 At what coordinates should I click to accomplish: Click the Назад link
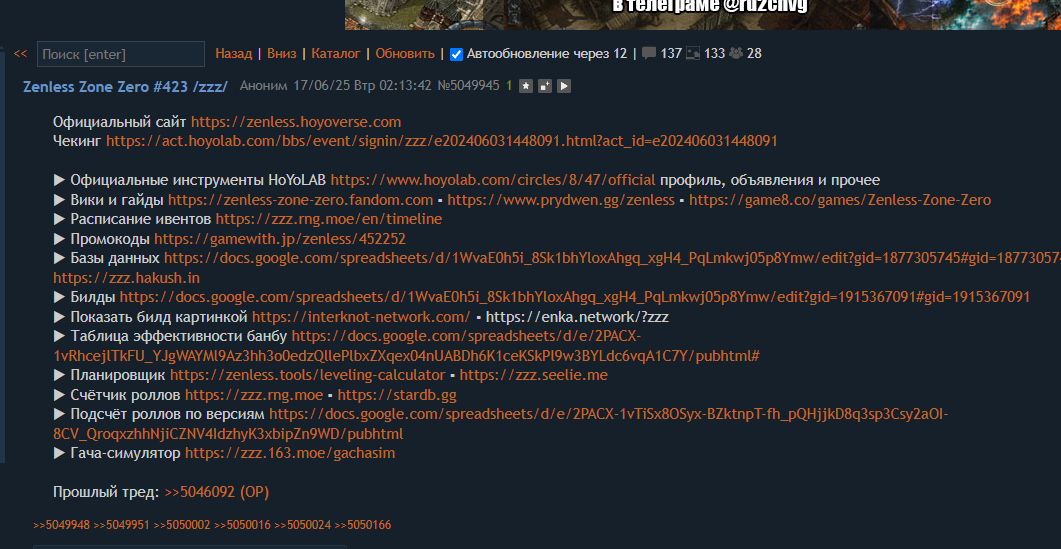(233, 53)
